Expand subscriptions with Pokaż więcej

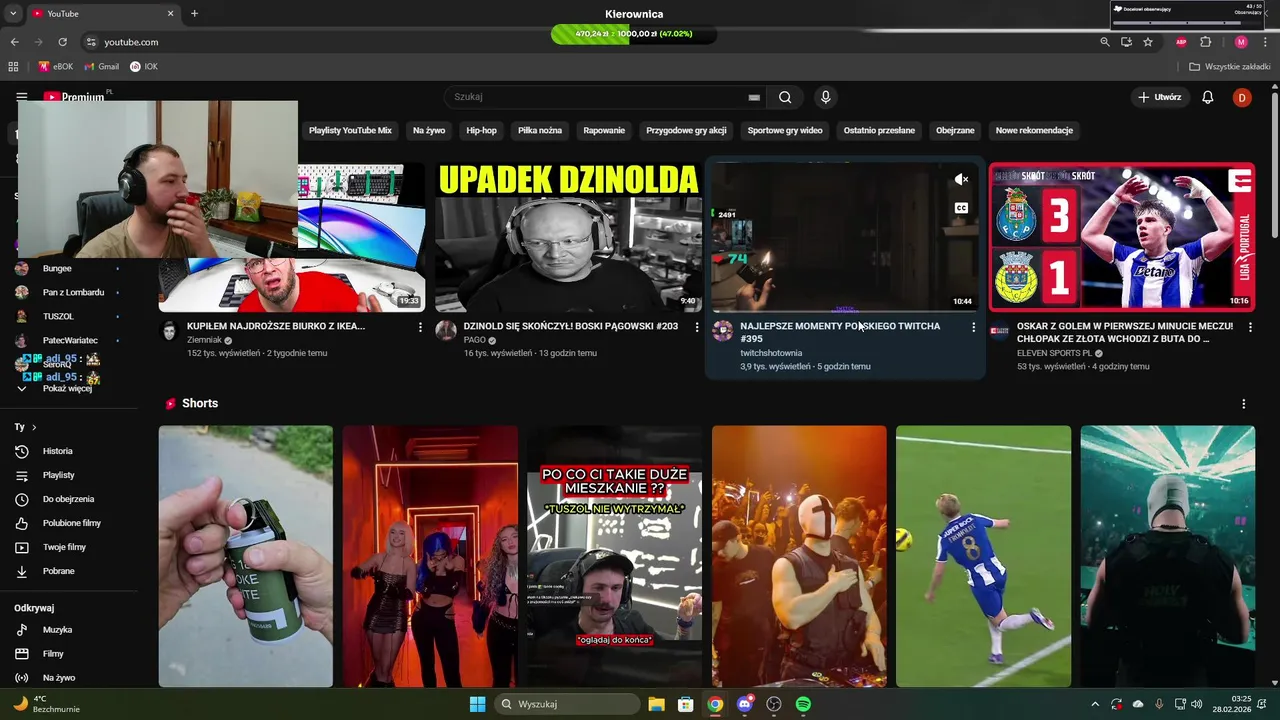click(x=68, y=388)
